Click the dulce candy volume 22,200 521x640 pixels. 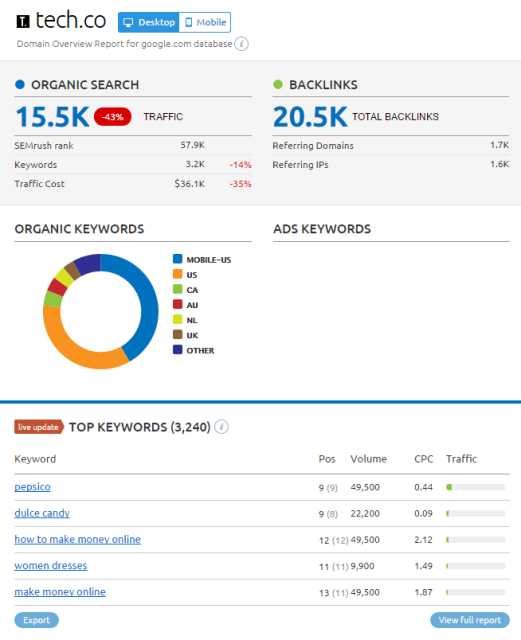[365, 513]
